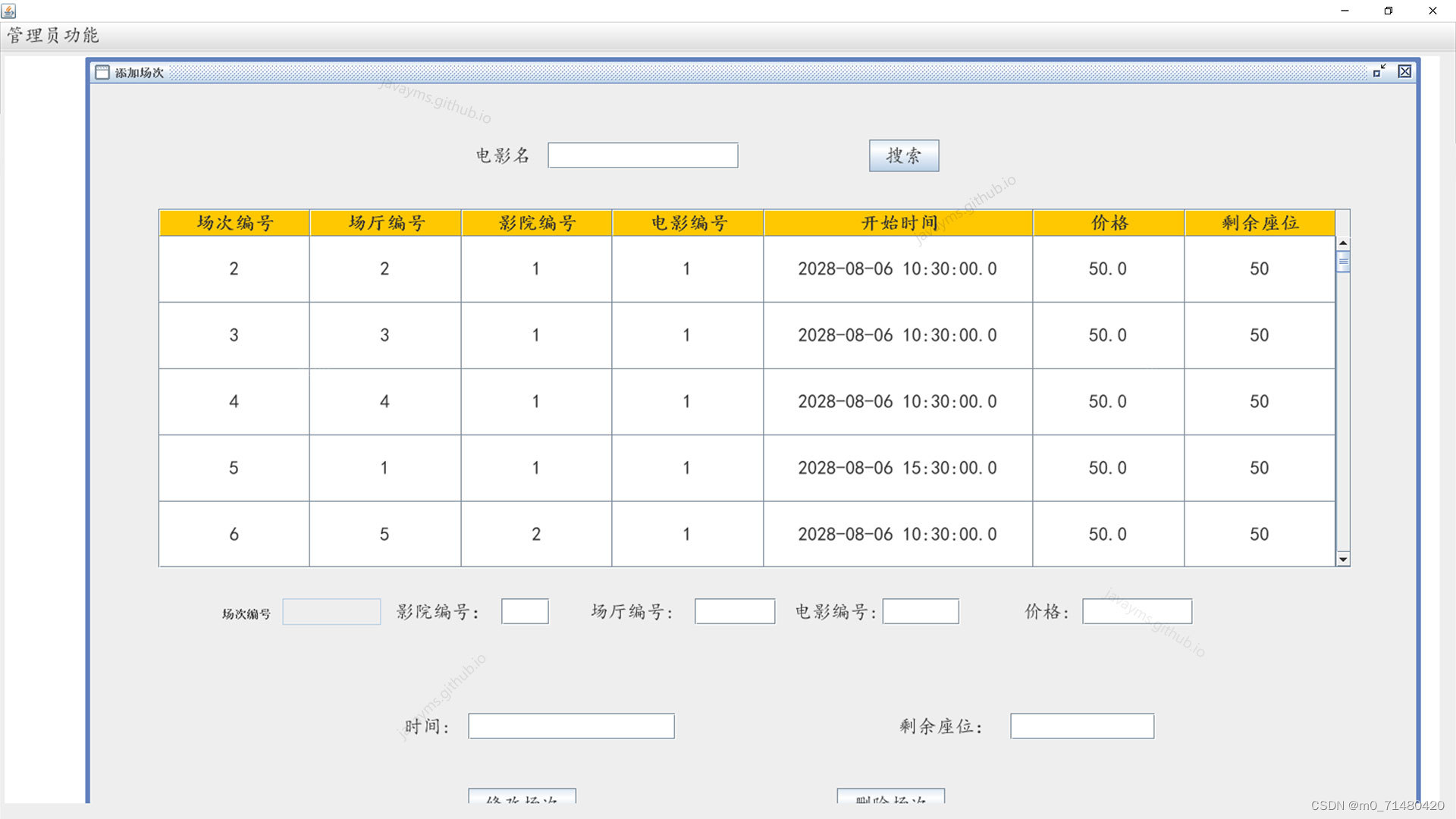
Task: Click the 价格 cell of 场次 3 row
Action: click(x=1109, y=335)
